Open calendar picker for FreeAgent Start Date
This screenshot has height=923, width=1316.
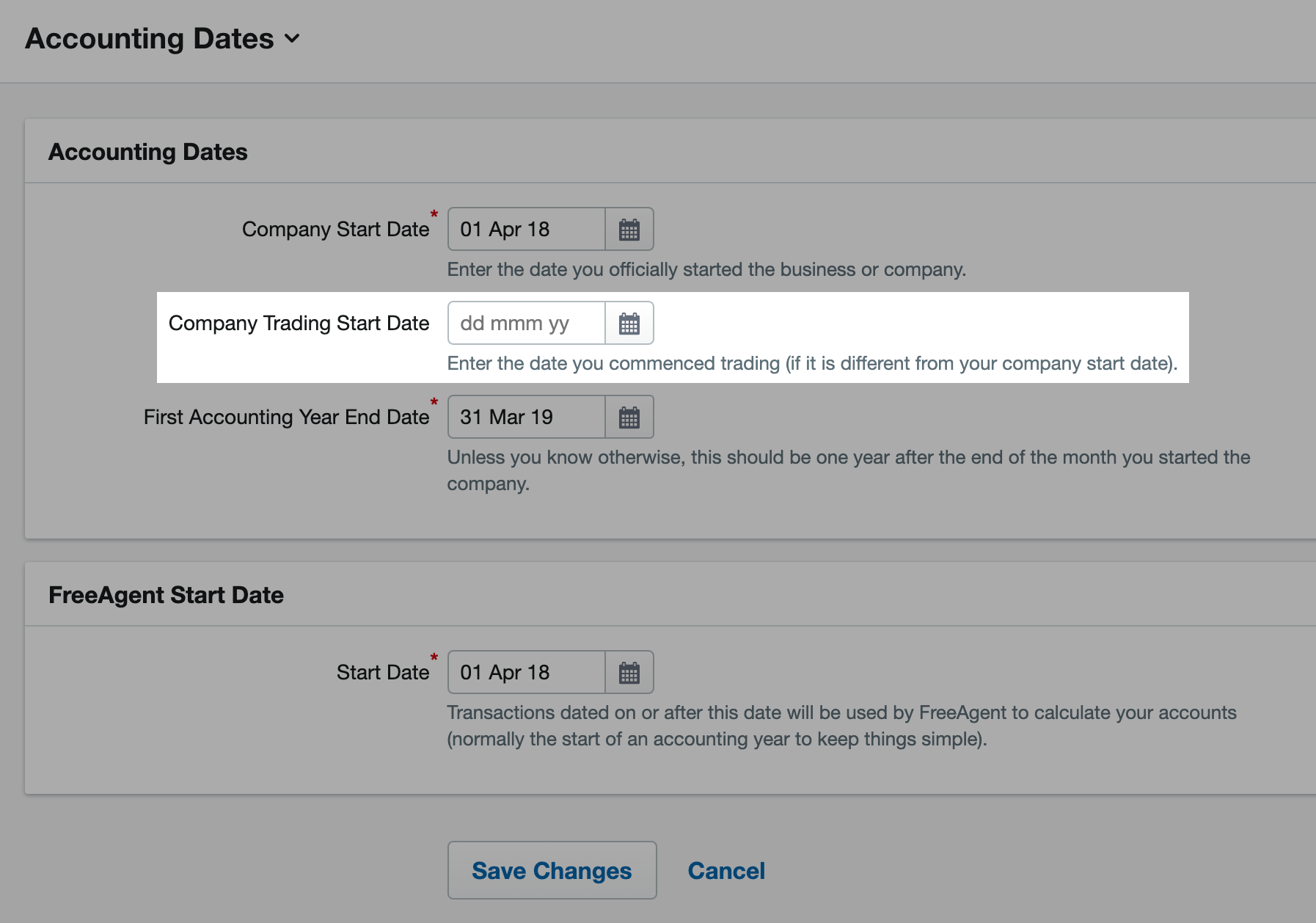(x=629, y=673)
